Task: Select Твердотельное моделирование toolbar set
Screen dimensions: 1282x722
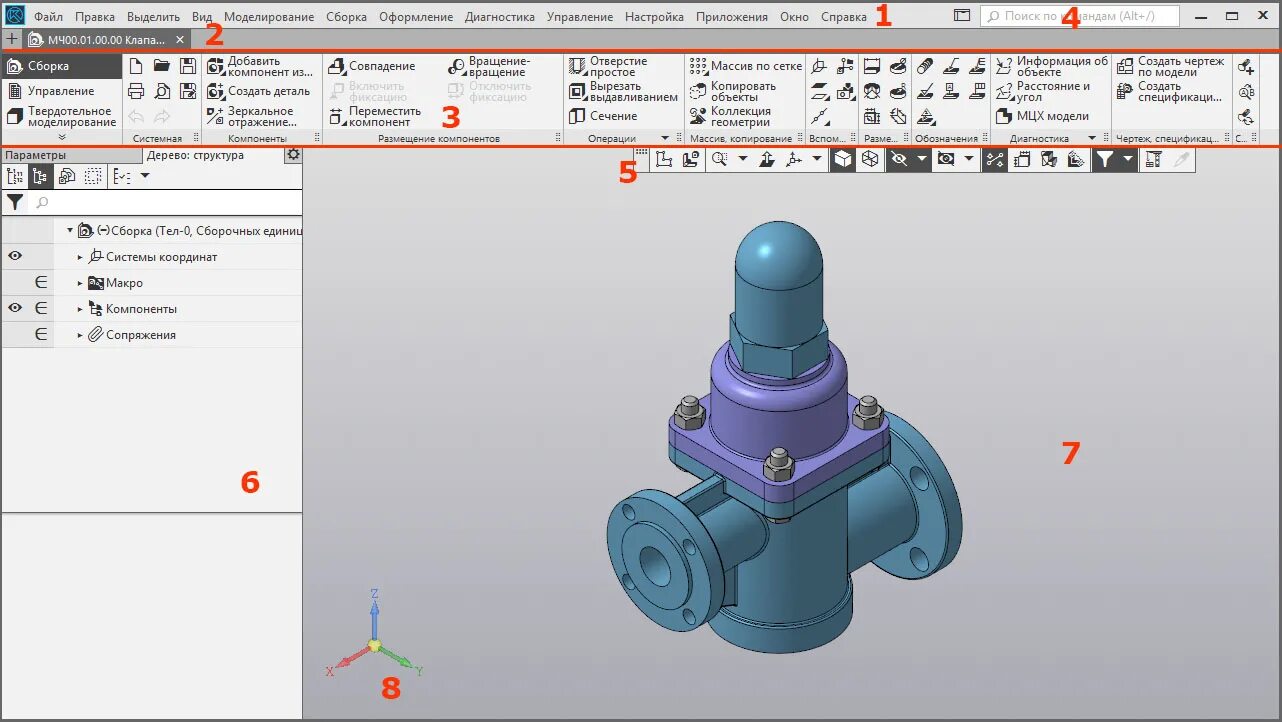Action: click(61, 116)
